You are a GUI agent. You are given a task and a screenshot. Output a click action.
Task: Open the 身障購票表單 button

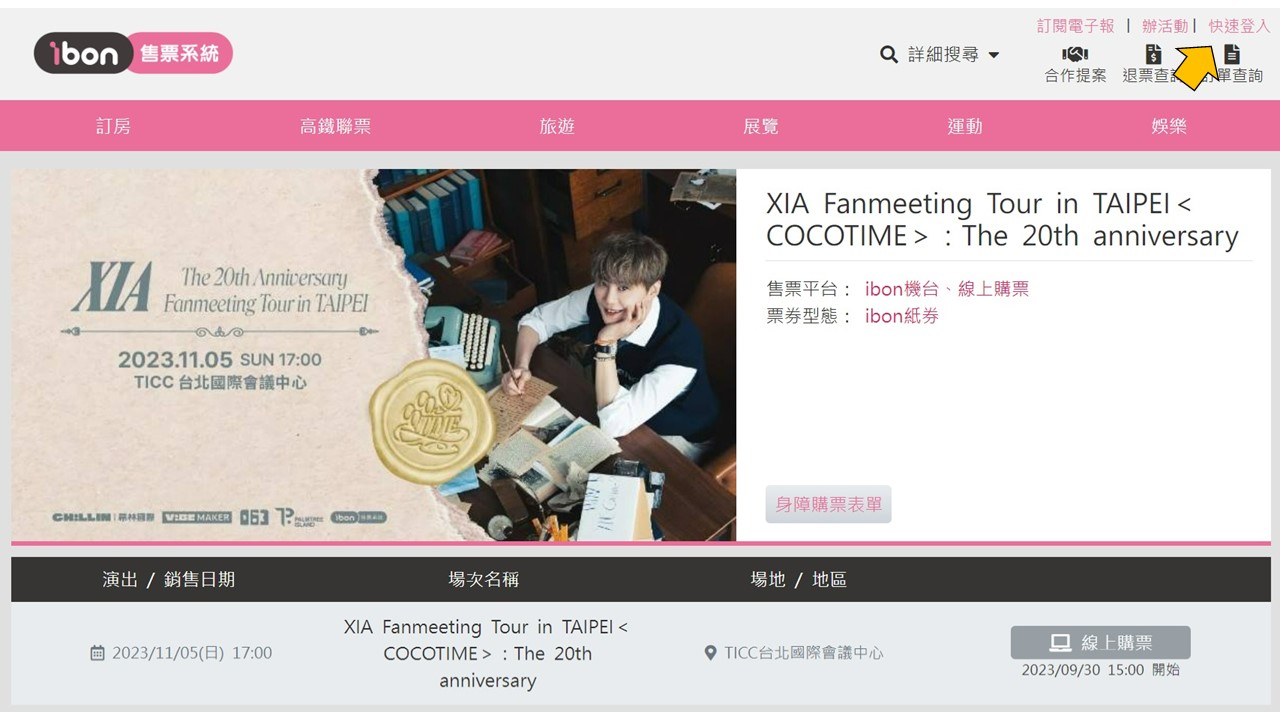coord(828,504)
